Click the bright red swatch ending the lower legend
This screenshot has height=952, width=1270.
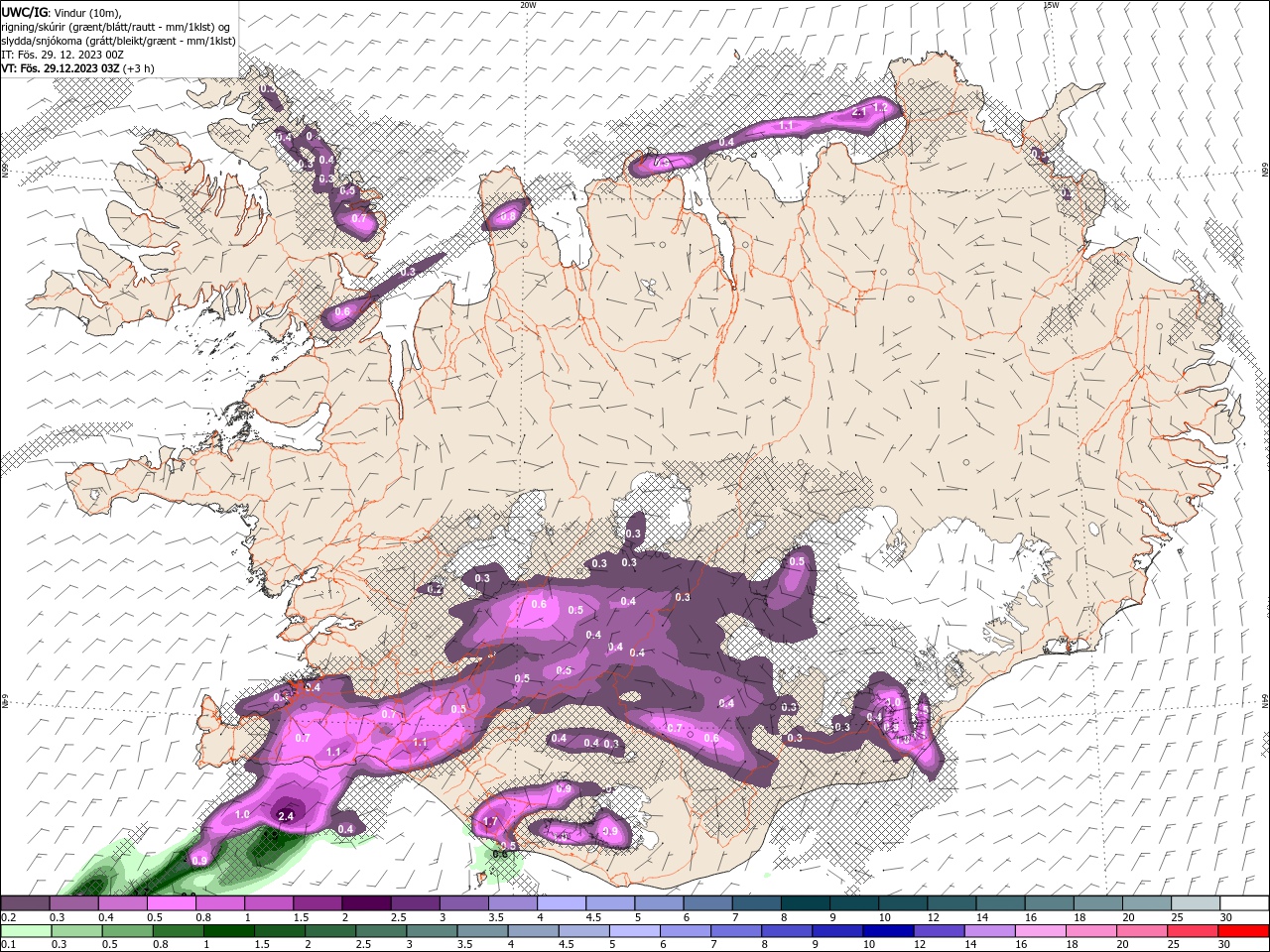click(x=1242, y=931)
